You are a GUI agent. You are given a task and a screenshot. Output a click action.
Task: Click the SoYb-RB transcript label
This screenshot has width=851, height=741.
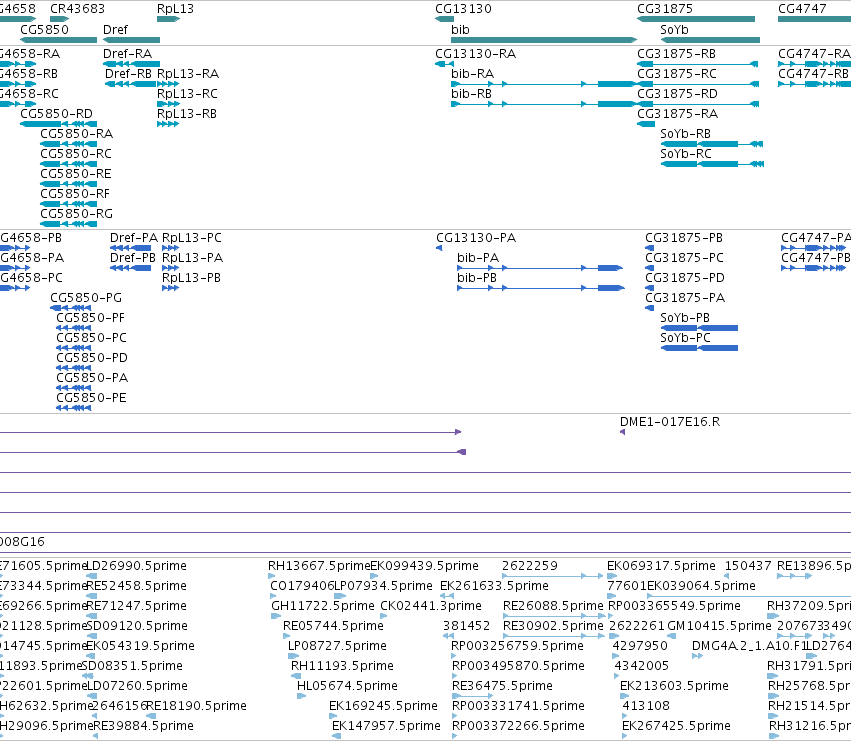(x=685, y=134)
